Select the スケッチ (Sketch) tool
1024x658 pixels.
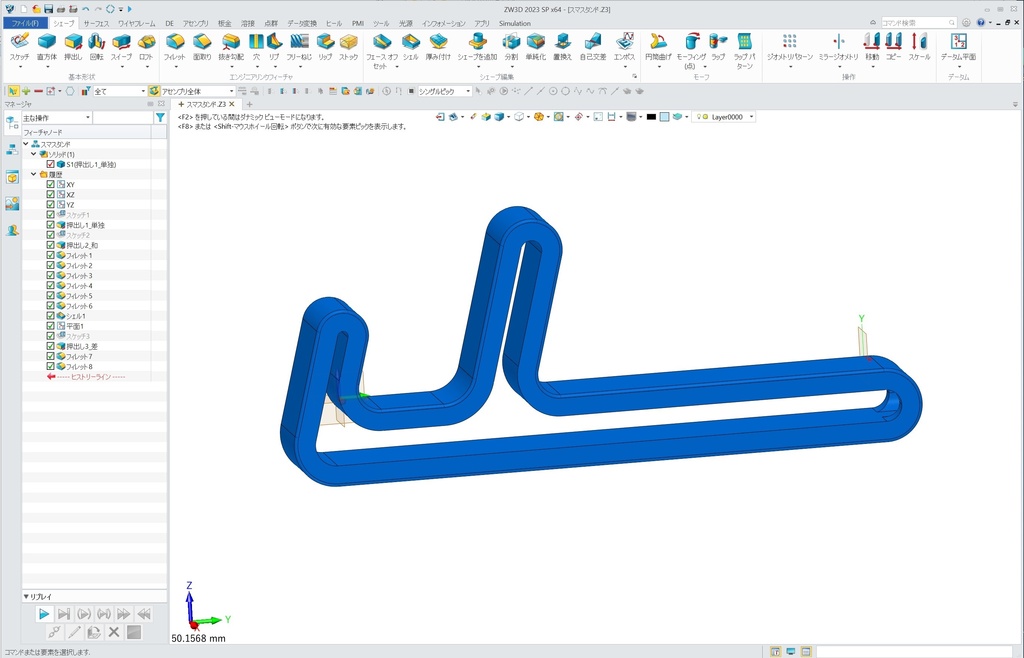20,47
